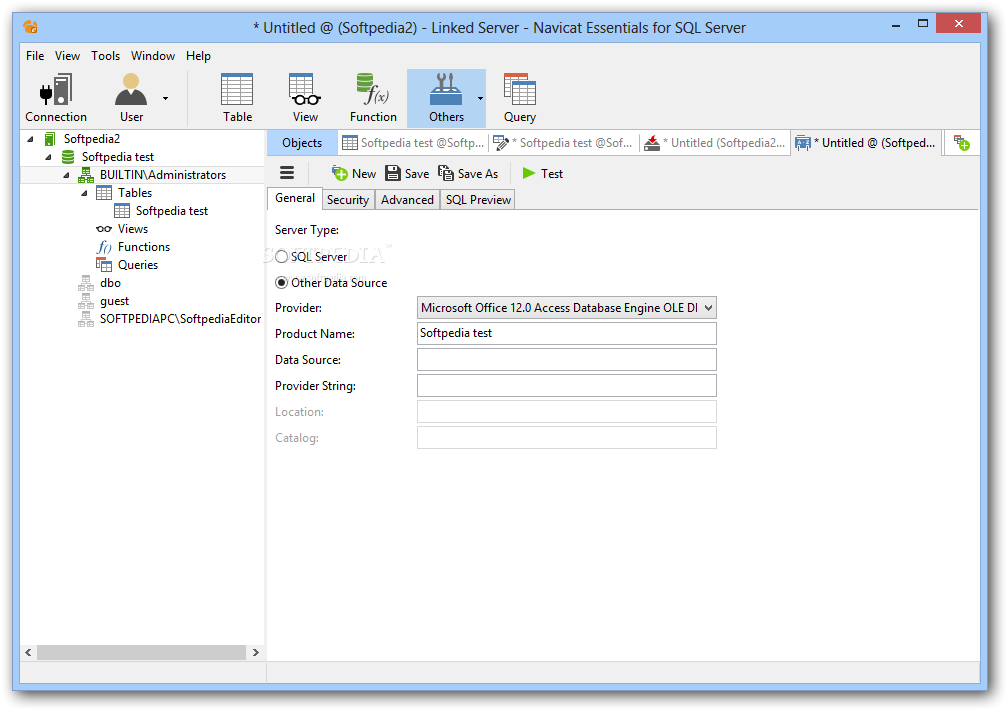Open the User button dropdown arrow
The image size is (1008, 711).
165,98
